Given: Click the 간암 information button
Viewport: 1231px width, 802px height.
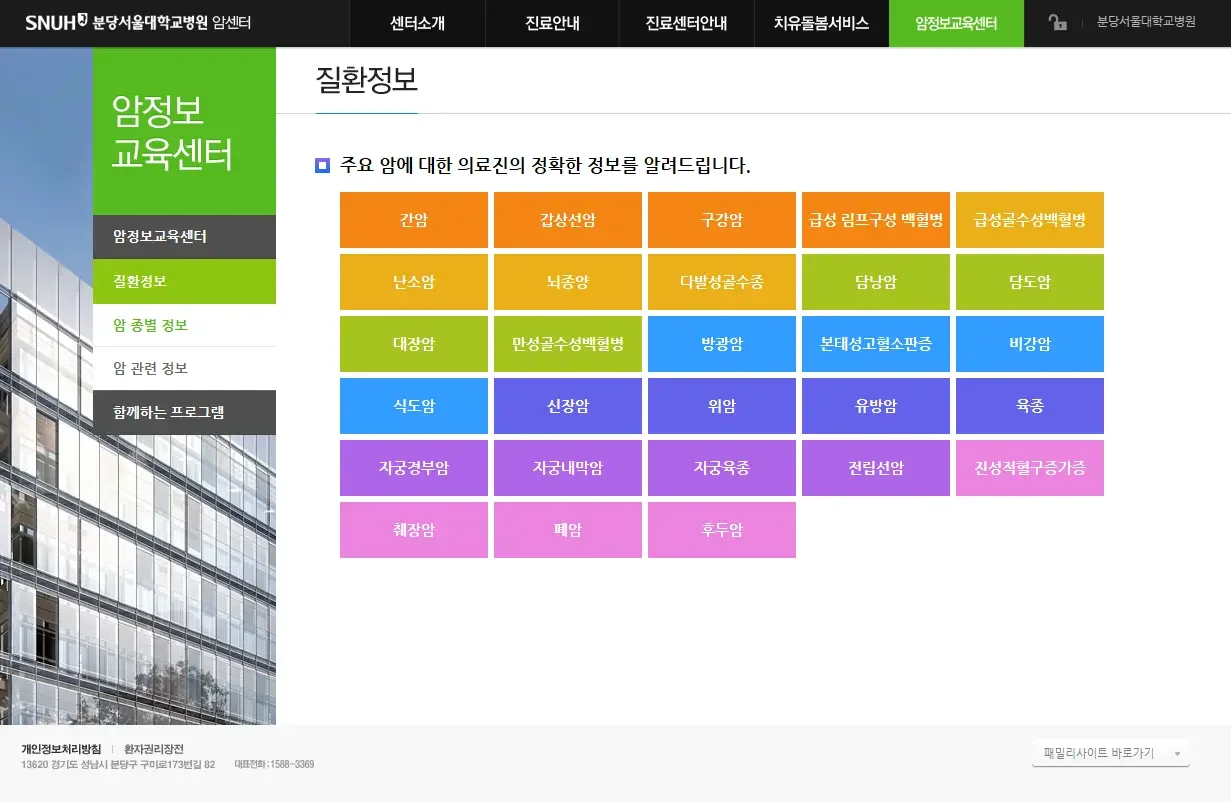Looking at the screenshot, I should pyautogui.click(x=413, y=219).
